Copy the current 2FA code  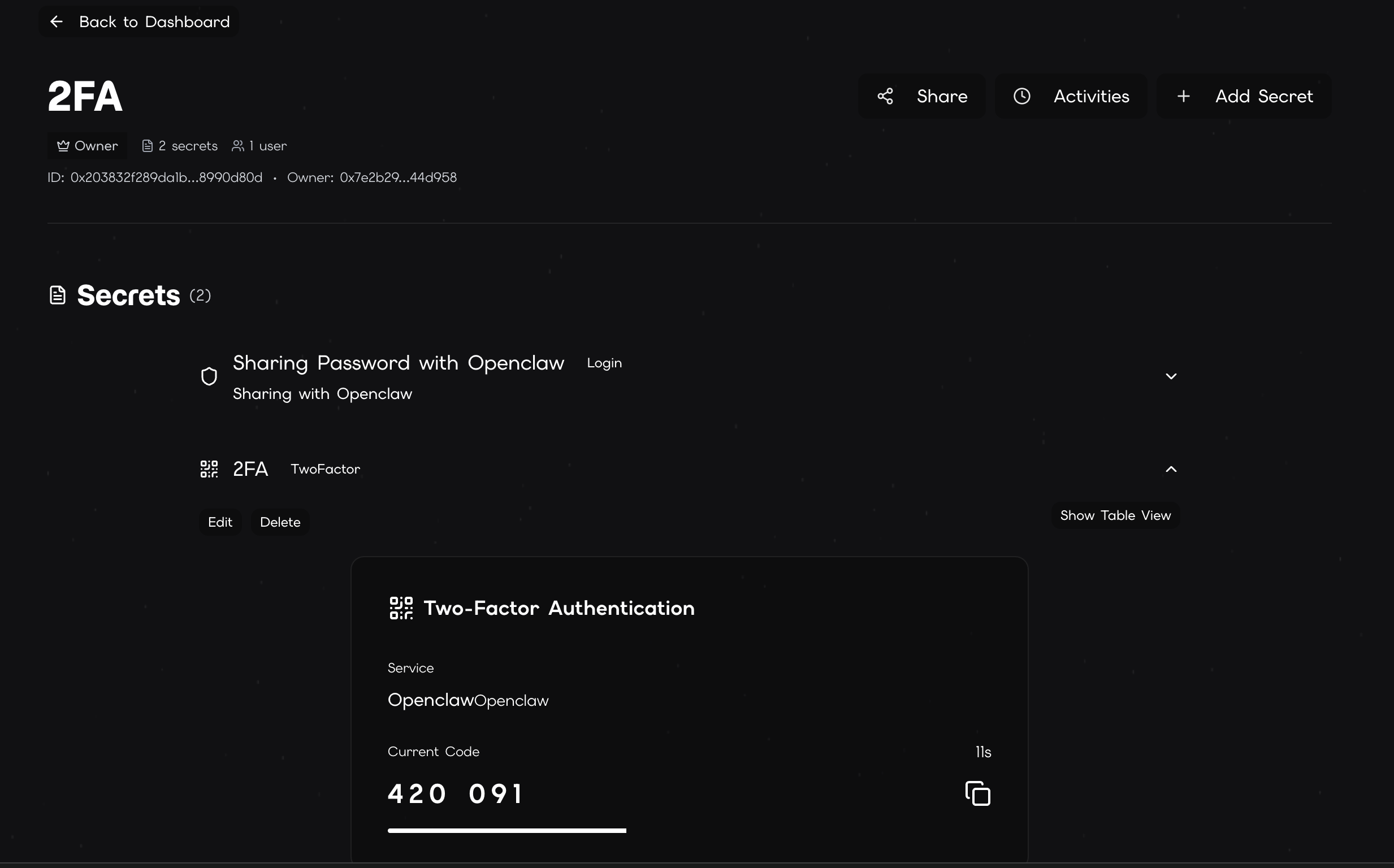(x=977, y=793)
